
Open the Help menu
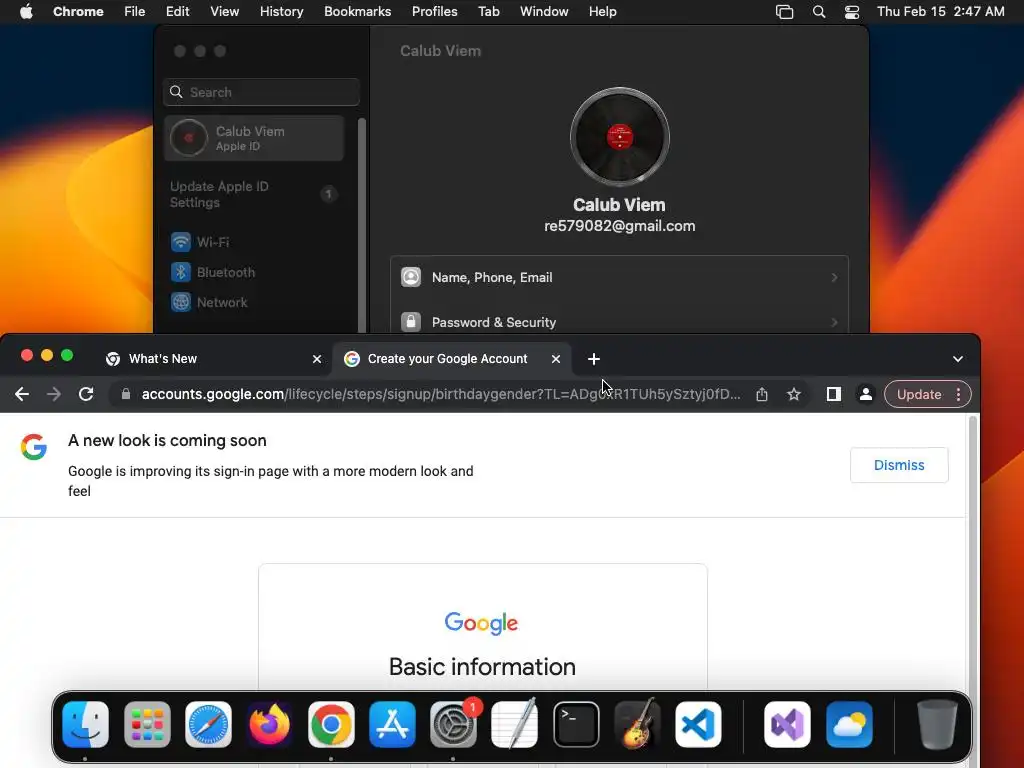click(602, 12)
